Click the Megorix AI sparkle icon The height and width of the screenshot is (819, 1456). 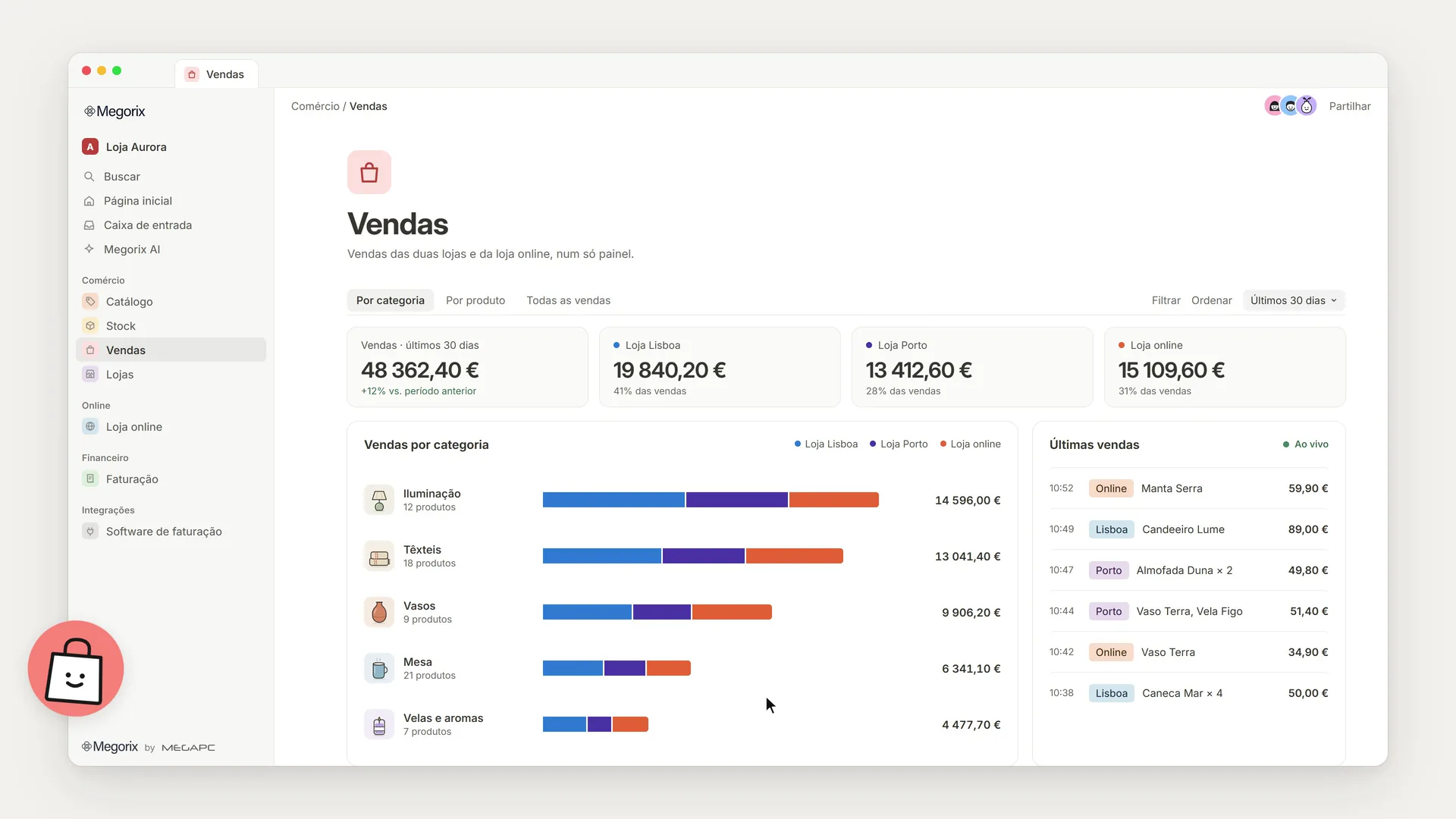(x=89, y=249)
